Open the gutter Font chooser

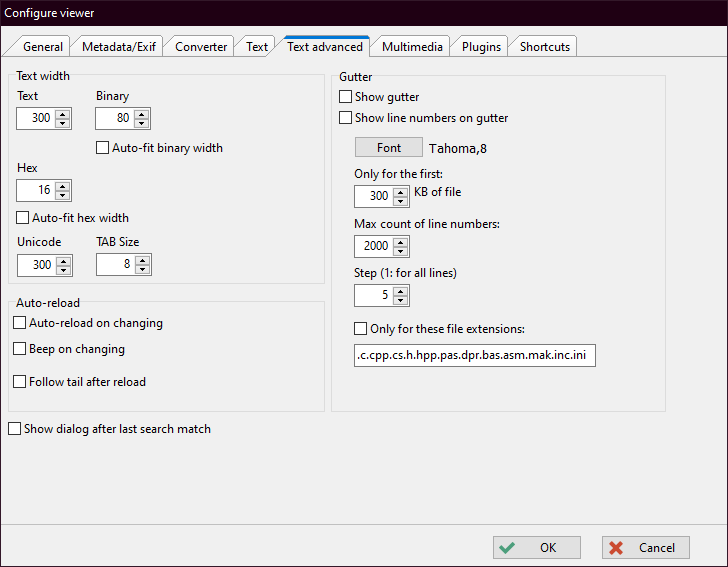click(389, 148)
